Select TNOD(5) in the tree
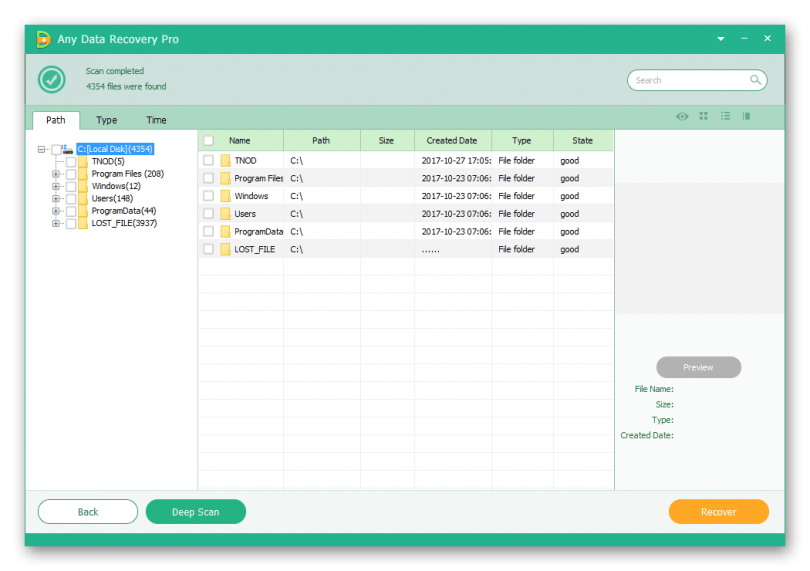The height and width of the screenshot is (571, 810). coord(108,161)
